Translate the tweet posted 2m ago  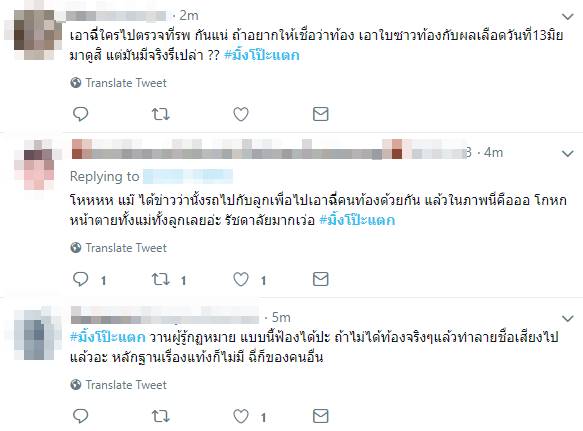(119, 83)
